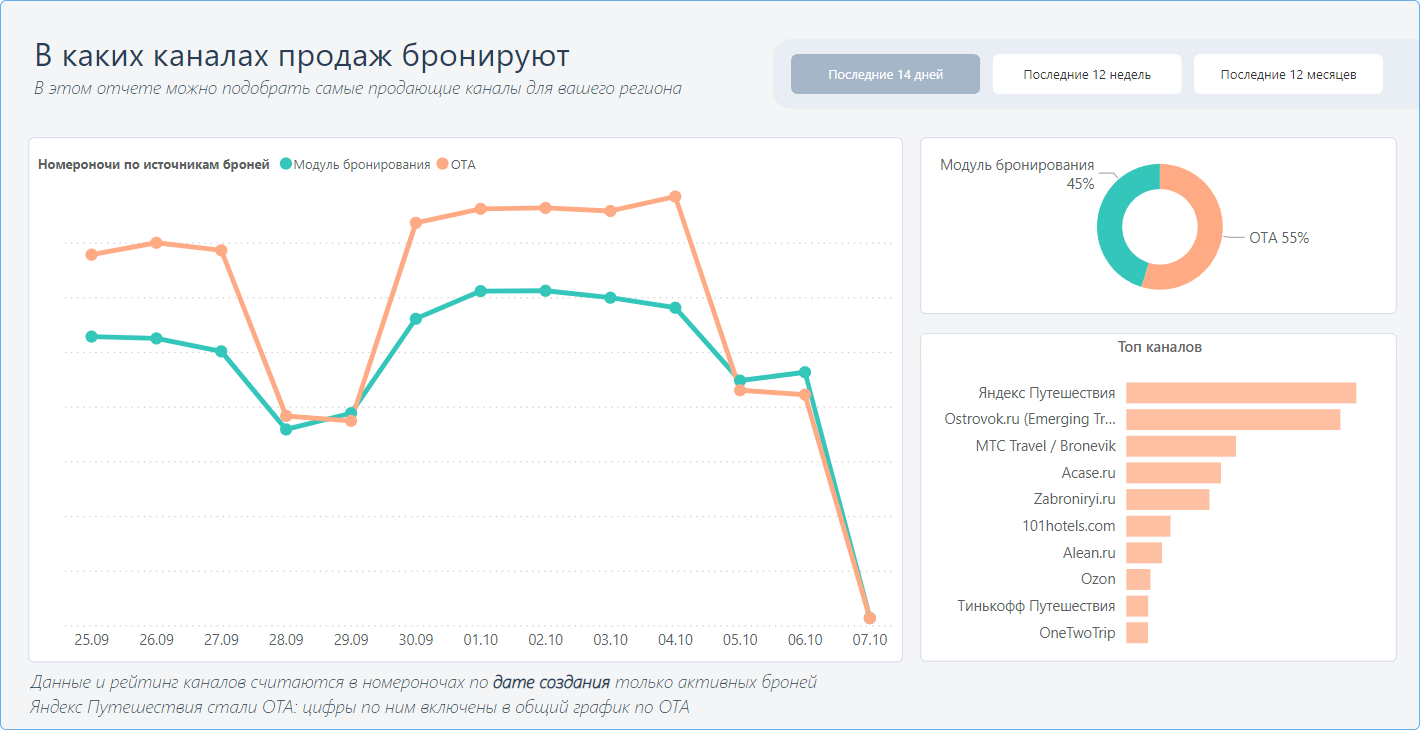Screen dimensions: 1420x730
Task: Select the Zabroniryi.ru bar
Action: coord(1167,499)
